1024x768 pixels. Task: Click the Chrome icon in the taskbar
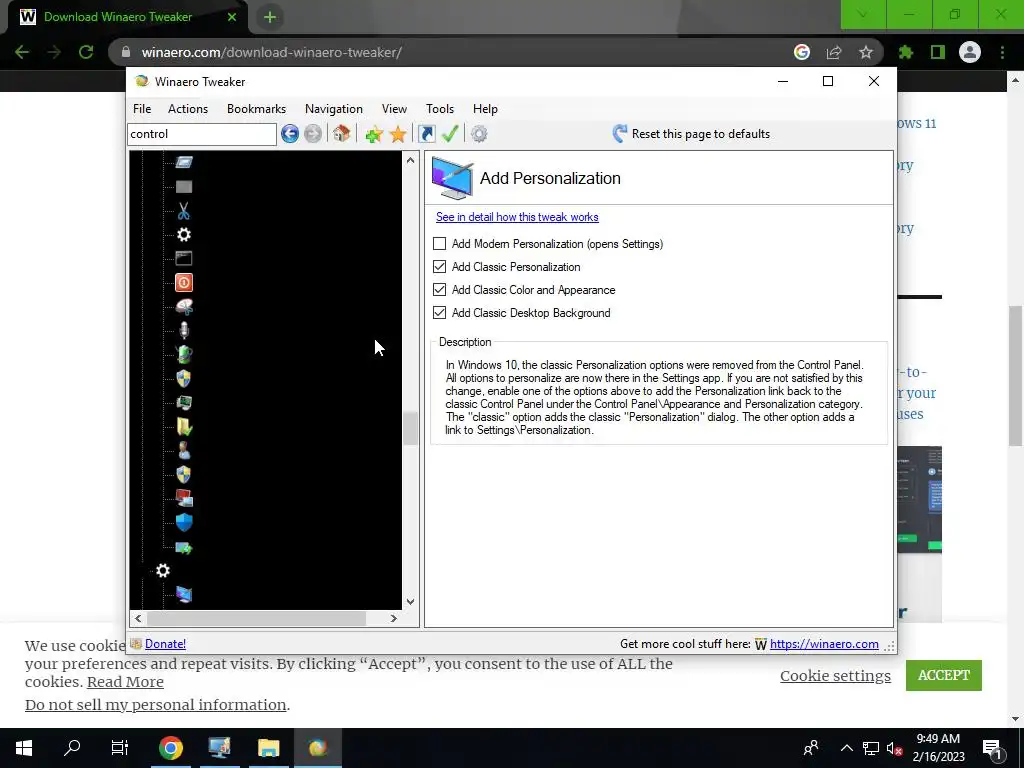(170, 748)
